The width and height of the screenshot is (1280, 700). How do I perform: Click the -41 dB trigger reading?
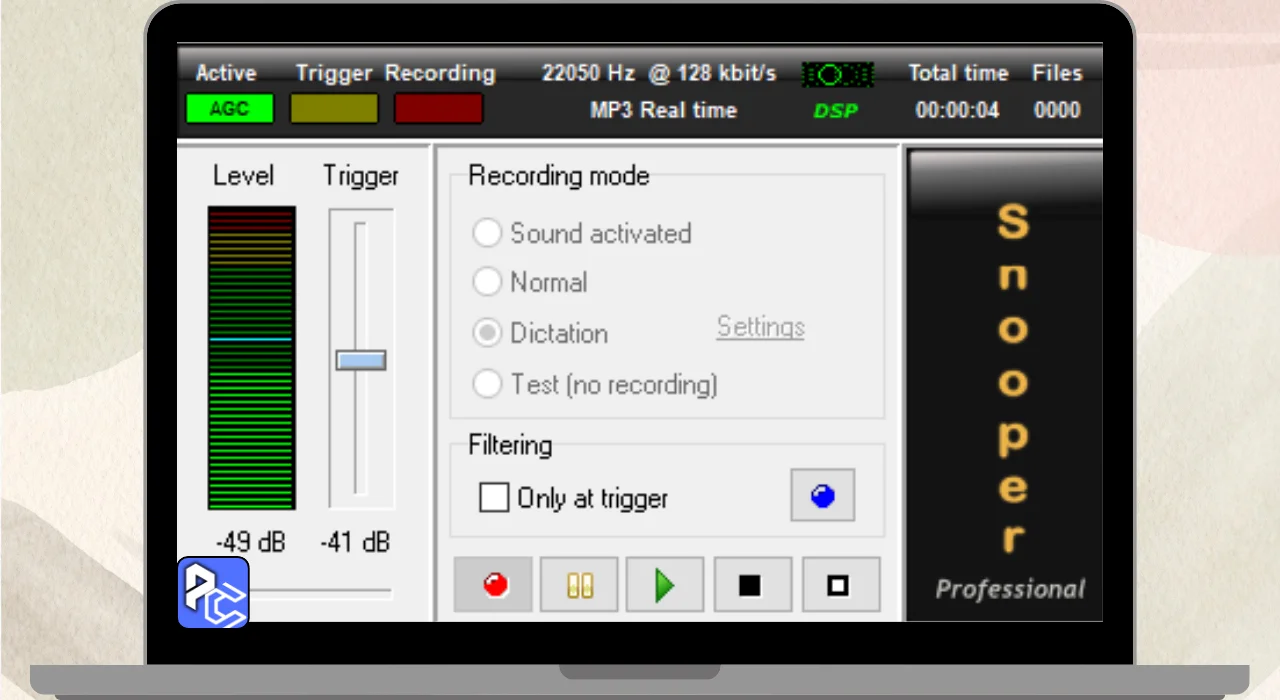click(x=355, y=543)
